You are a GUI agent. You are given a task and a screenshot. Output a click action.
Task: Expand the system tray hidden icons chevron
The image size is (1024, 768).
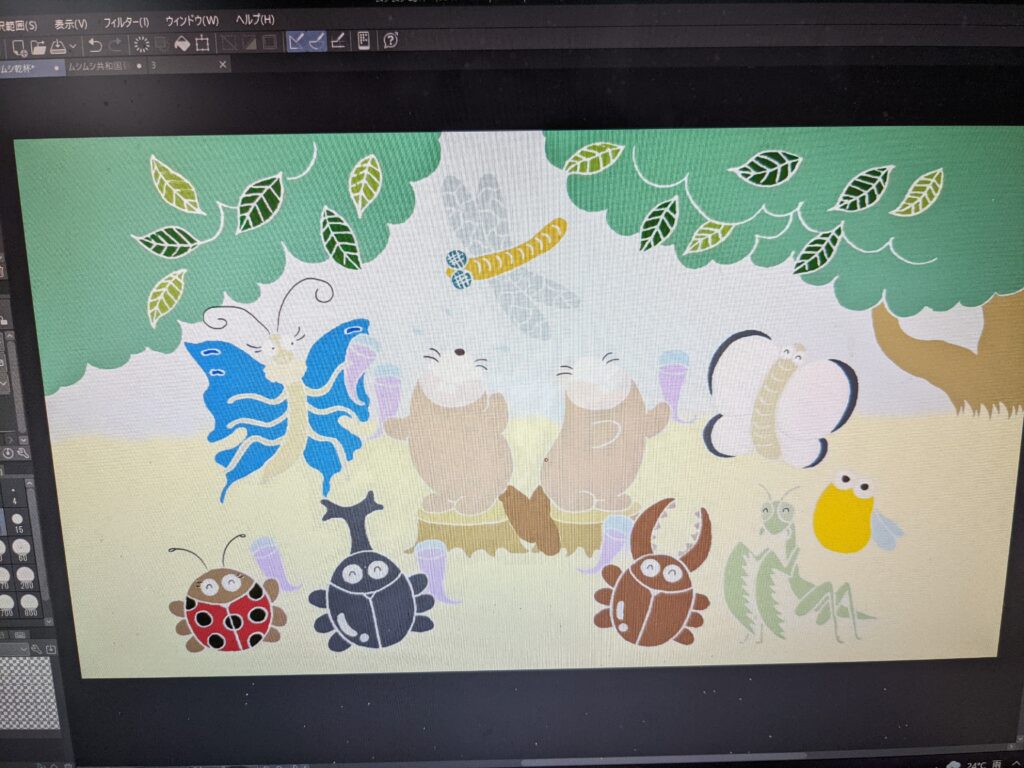click(1017, 764)
